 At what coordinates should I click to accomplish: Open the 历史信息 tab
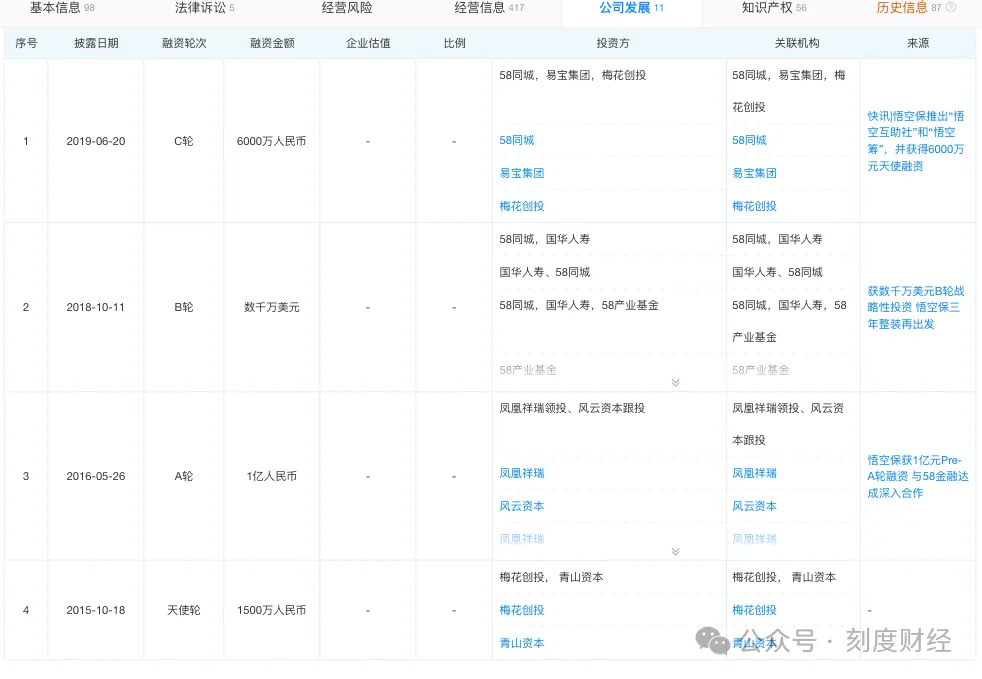[908, 8]
